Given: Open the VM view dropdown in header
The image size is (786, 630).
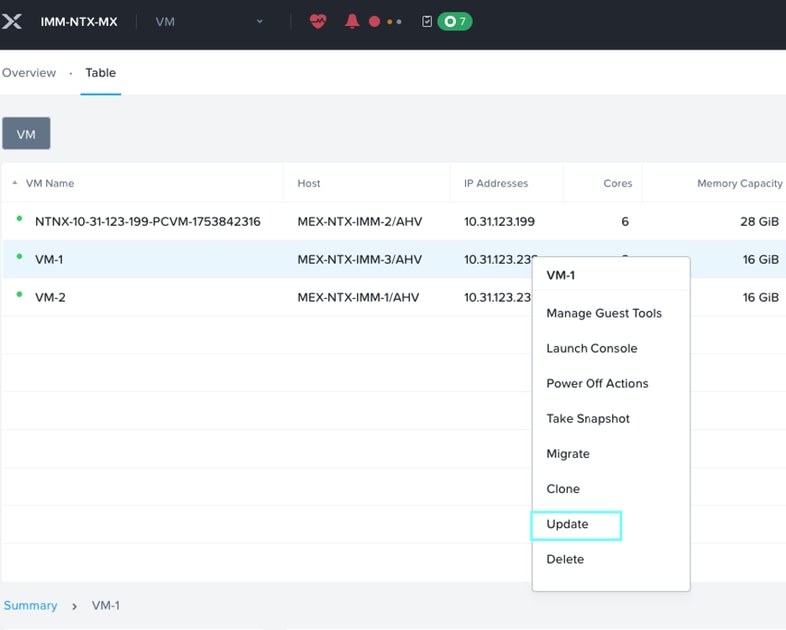Looking at the screenshot, I should (210, 22).
